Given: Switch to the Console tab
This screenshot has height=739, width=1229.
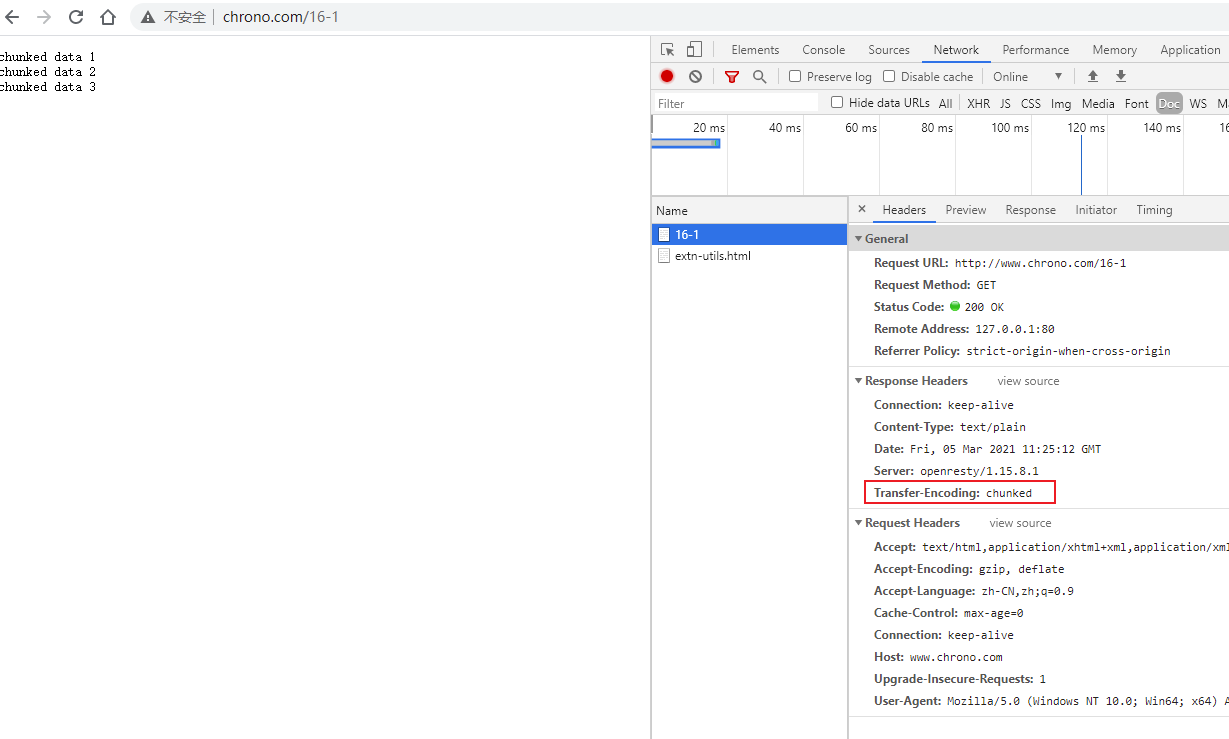Looking at the screenshot, I should tap(823, 50).
